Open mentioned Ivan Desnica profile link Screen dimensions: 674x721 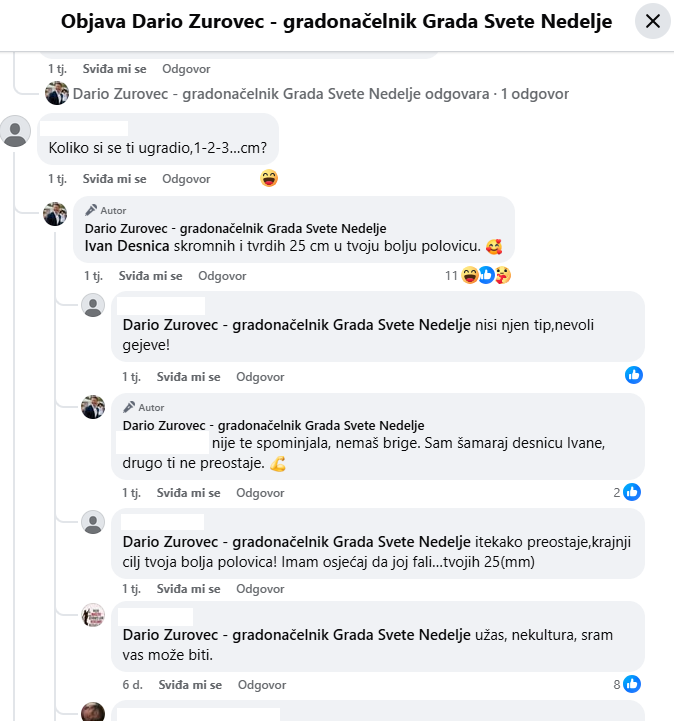(x=125, y=246)
